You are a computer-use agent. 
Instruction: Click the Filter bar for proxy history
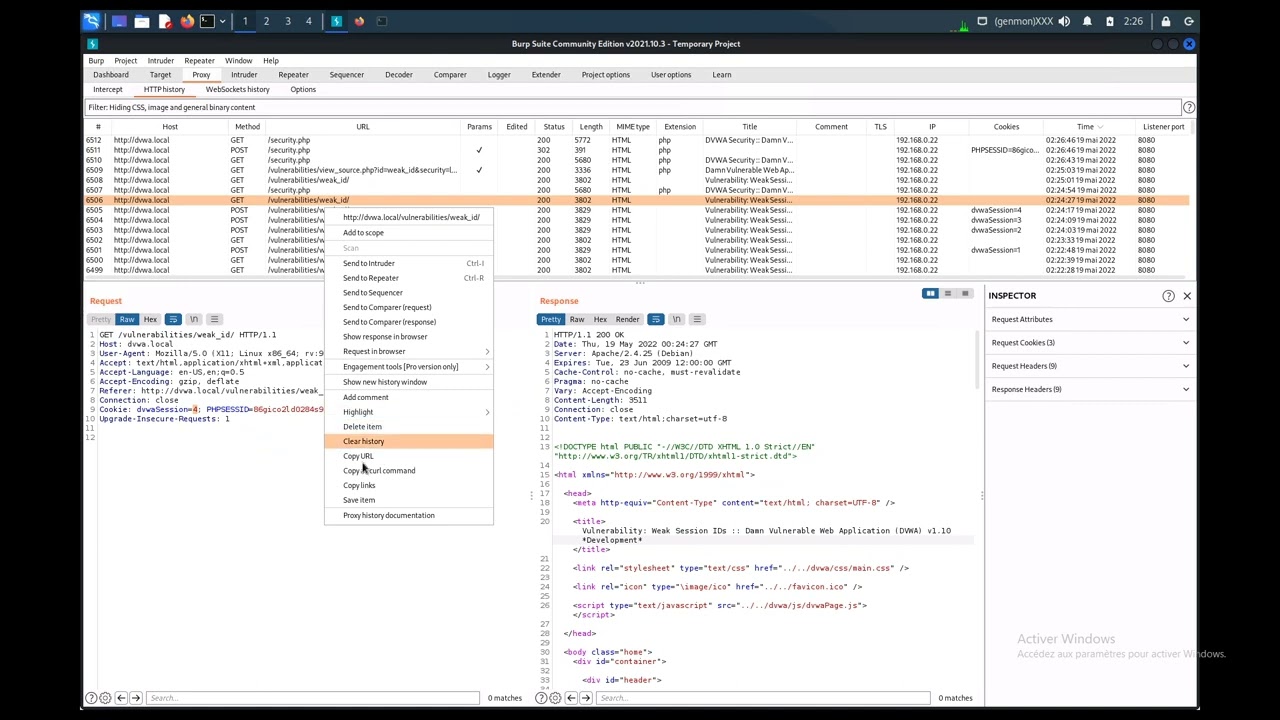(633, 107)
